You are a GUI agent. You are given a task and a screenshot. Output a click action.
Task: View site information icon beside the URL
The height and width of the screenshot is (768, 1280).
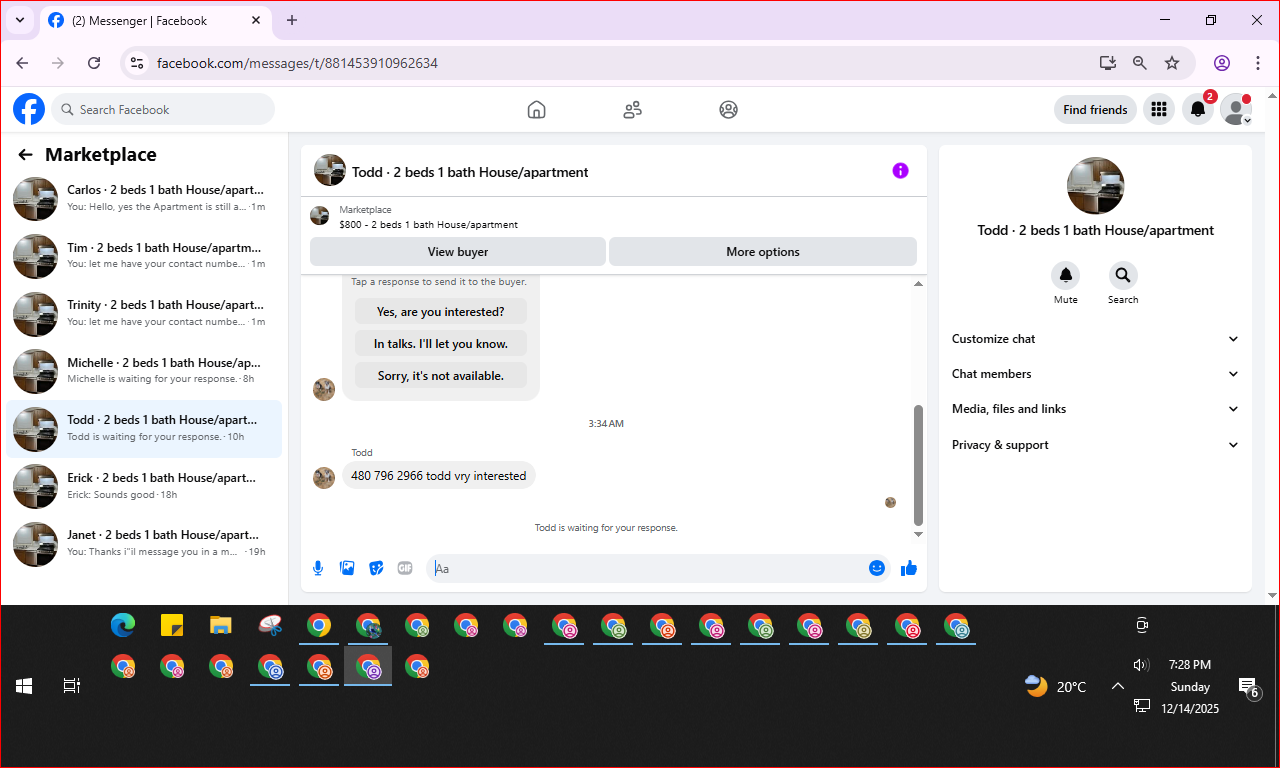137,63
